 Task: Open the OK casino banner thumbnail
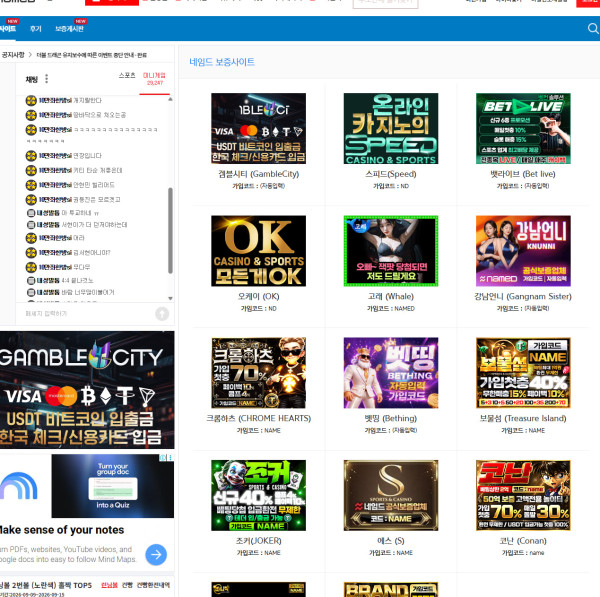tap(258, 251)
